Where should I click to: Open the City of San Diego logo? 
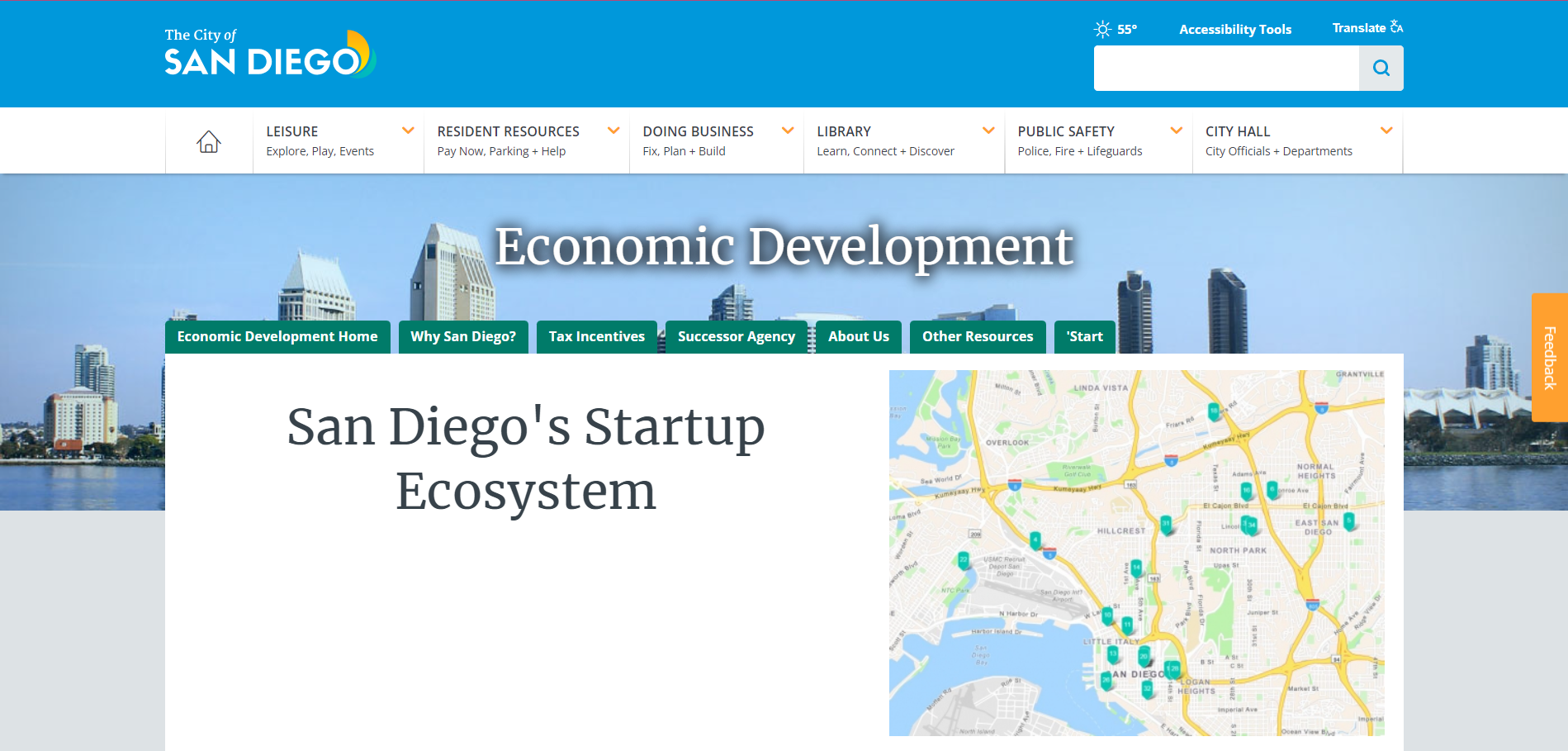[269, 54]
